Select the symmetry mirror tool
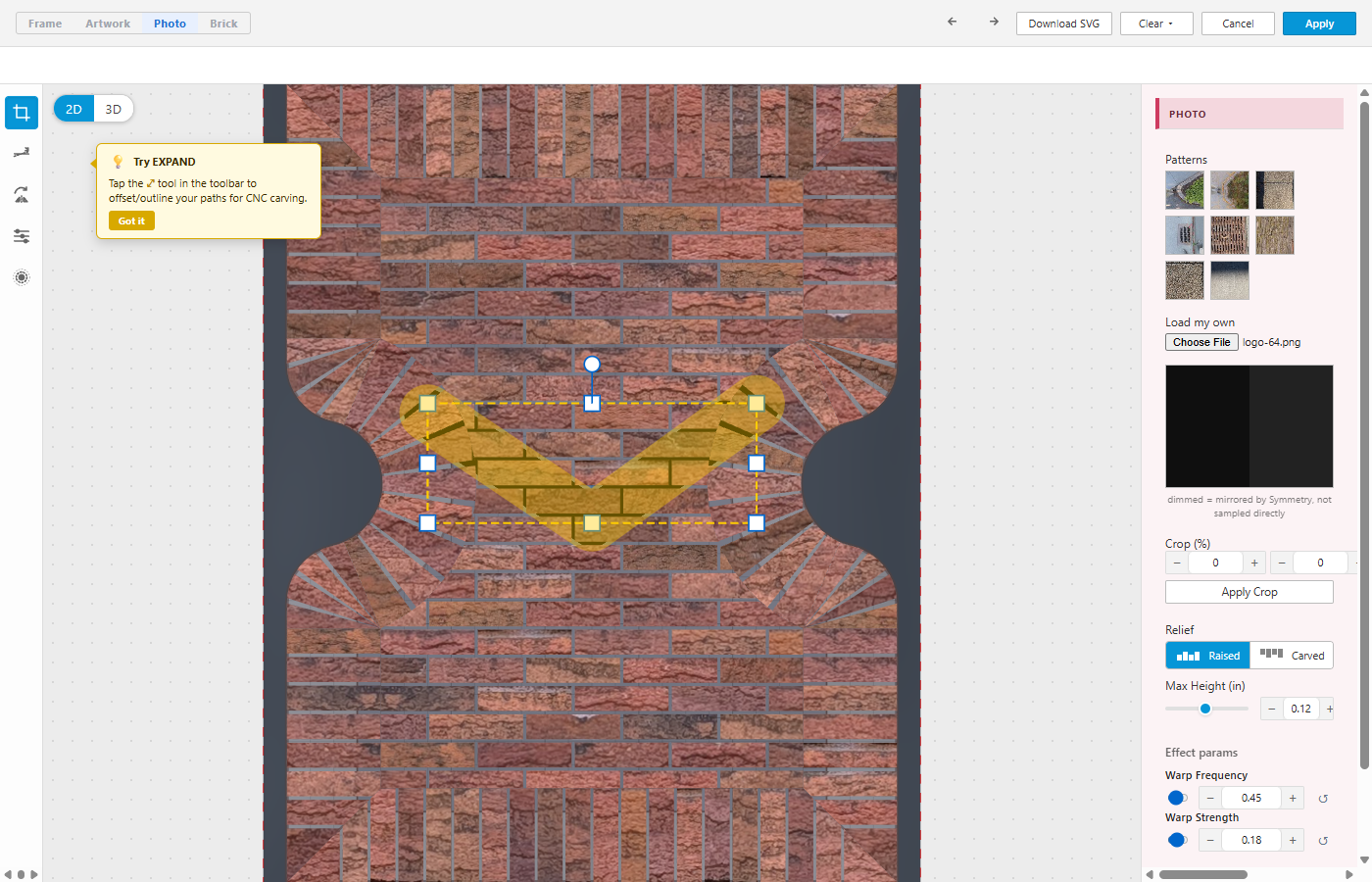The width and height of the screenshot is (1372, 882). 22,195
